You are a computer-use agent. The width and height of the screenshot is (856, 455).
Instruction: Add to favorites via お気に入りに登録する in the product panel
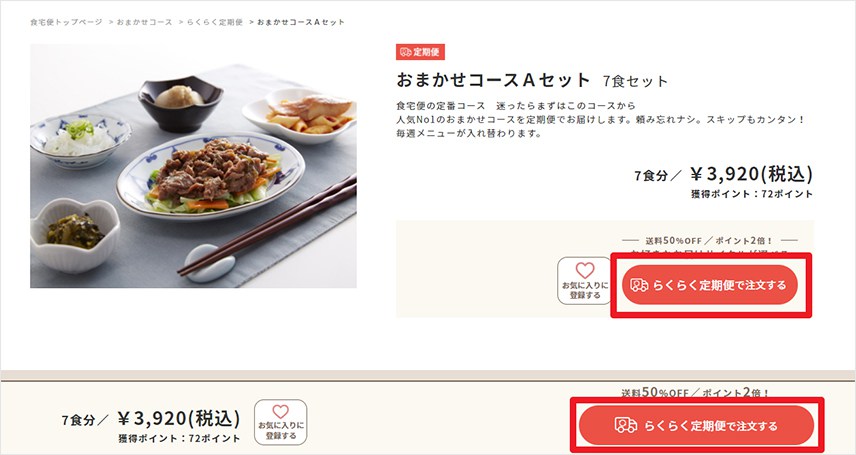click(x=585, y=280)
